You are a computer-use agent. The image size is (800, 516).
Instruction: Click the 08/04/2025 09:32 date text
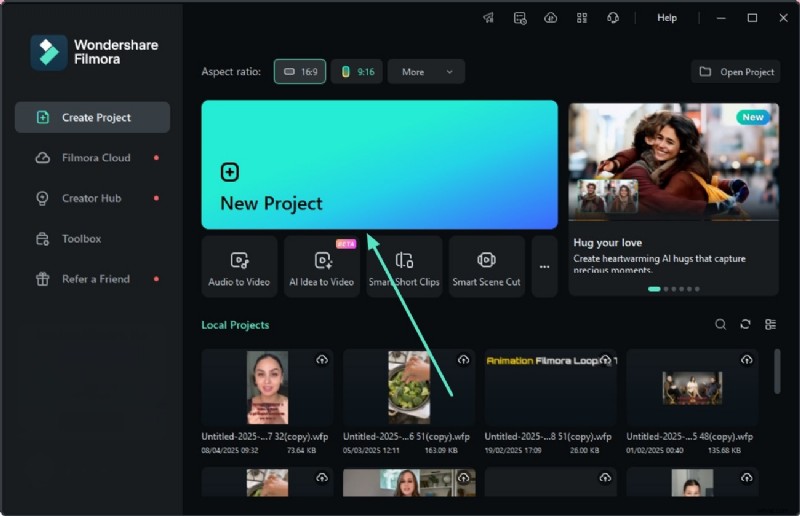[230, 451]
